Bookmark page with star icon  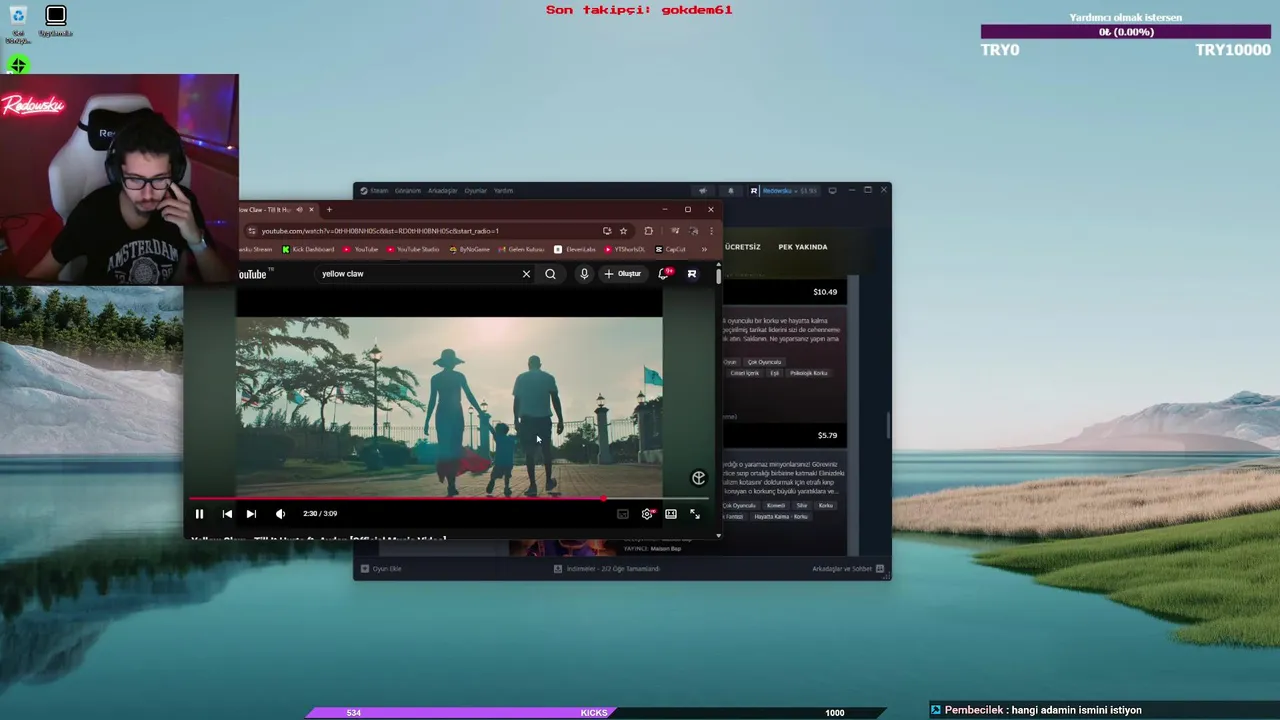[623, 231]
